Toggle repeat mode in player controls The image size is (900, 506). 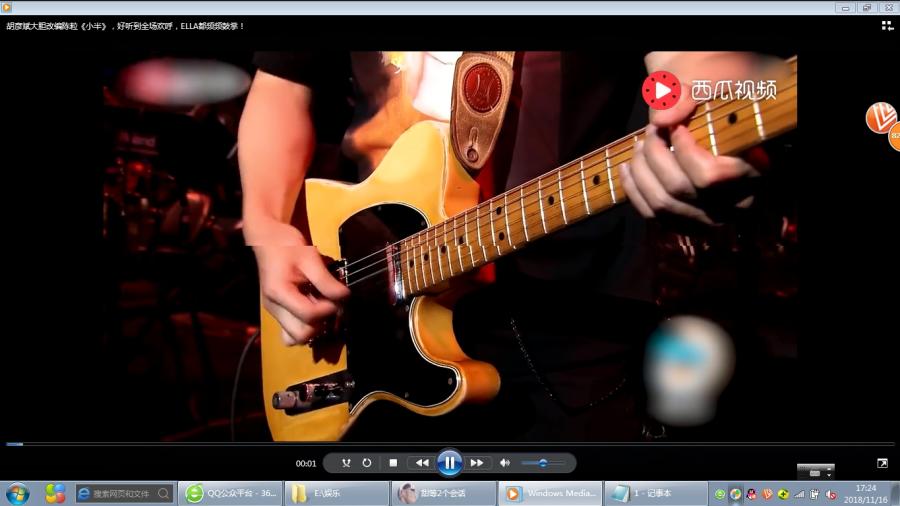pos(367,463)
